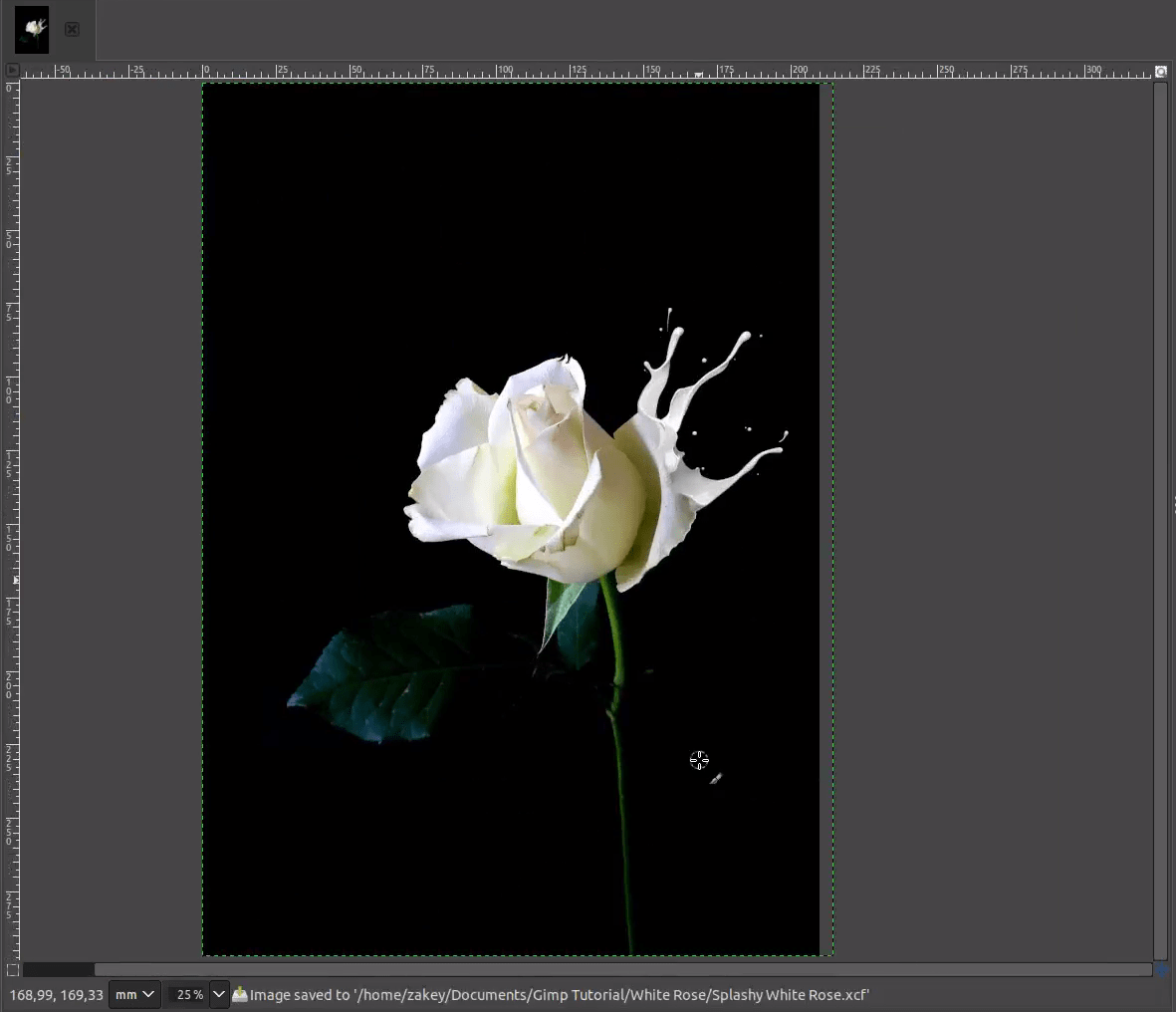Expand the zoom chevron next to 25%
The height and width of the screenshot is (1012, 1176).
tap(218, 994)
